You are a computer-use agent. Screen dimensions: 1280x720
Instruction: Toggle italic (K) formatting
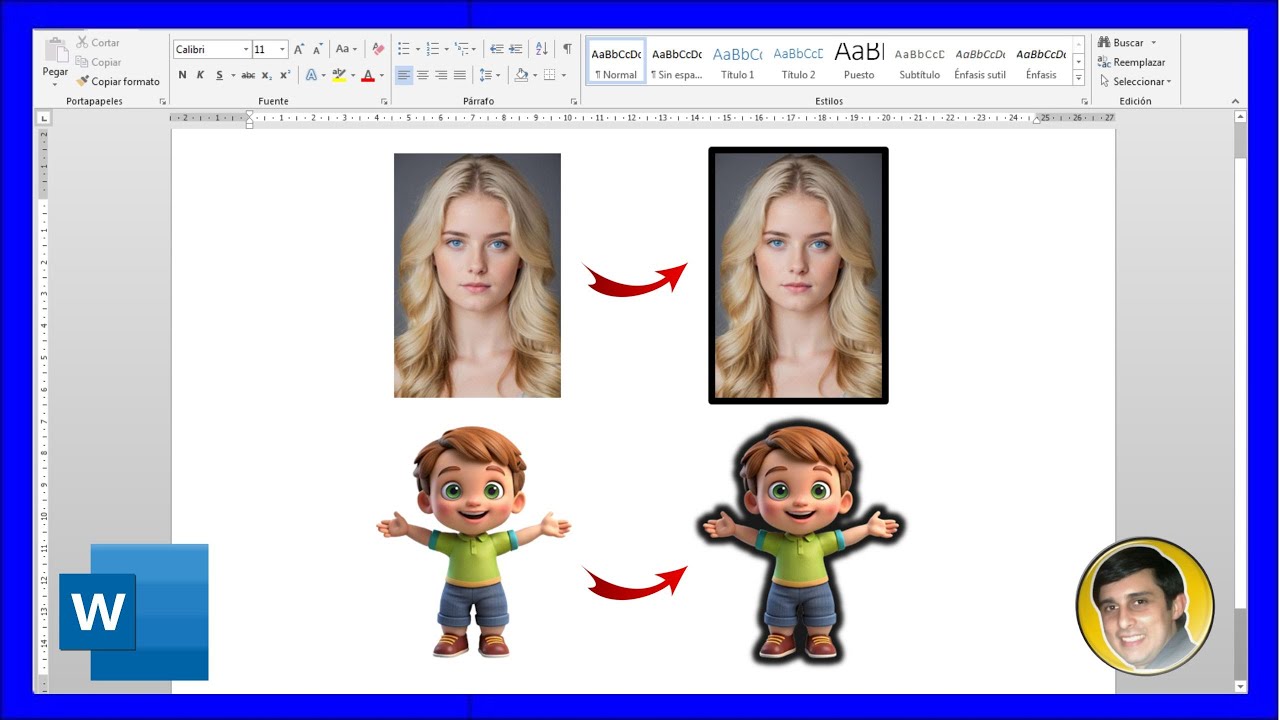pyautogui.click(x=200, y=75)
